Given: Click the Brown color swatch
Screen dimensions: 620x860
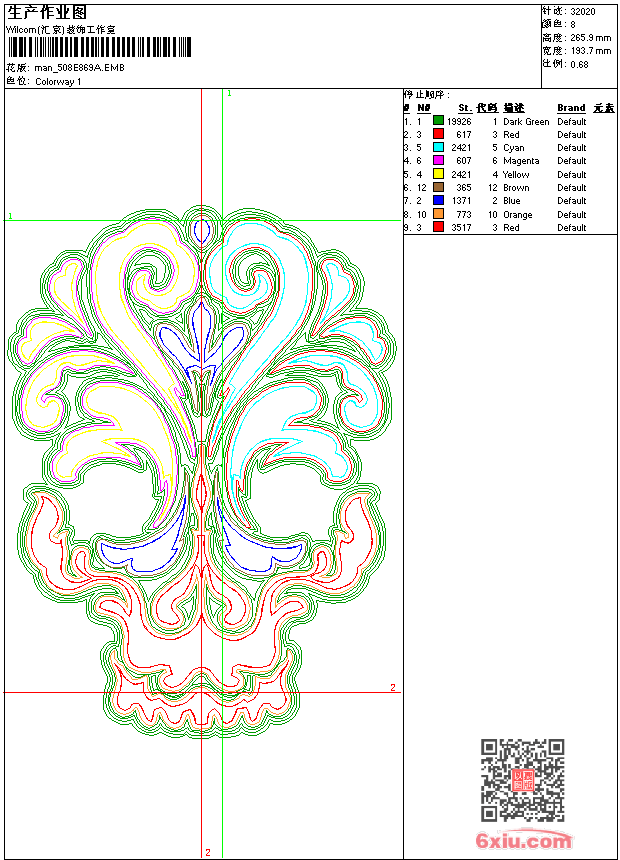Looking at the screenshot, I should 438,188.
